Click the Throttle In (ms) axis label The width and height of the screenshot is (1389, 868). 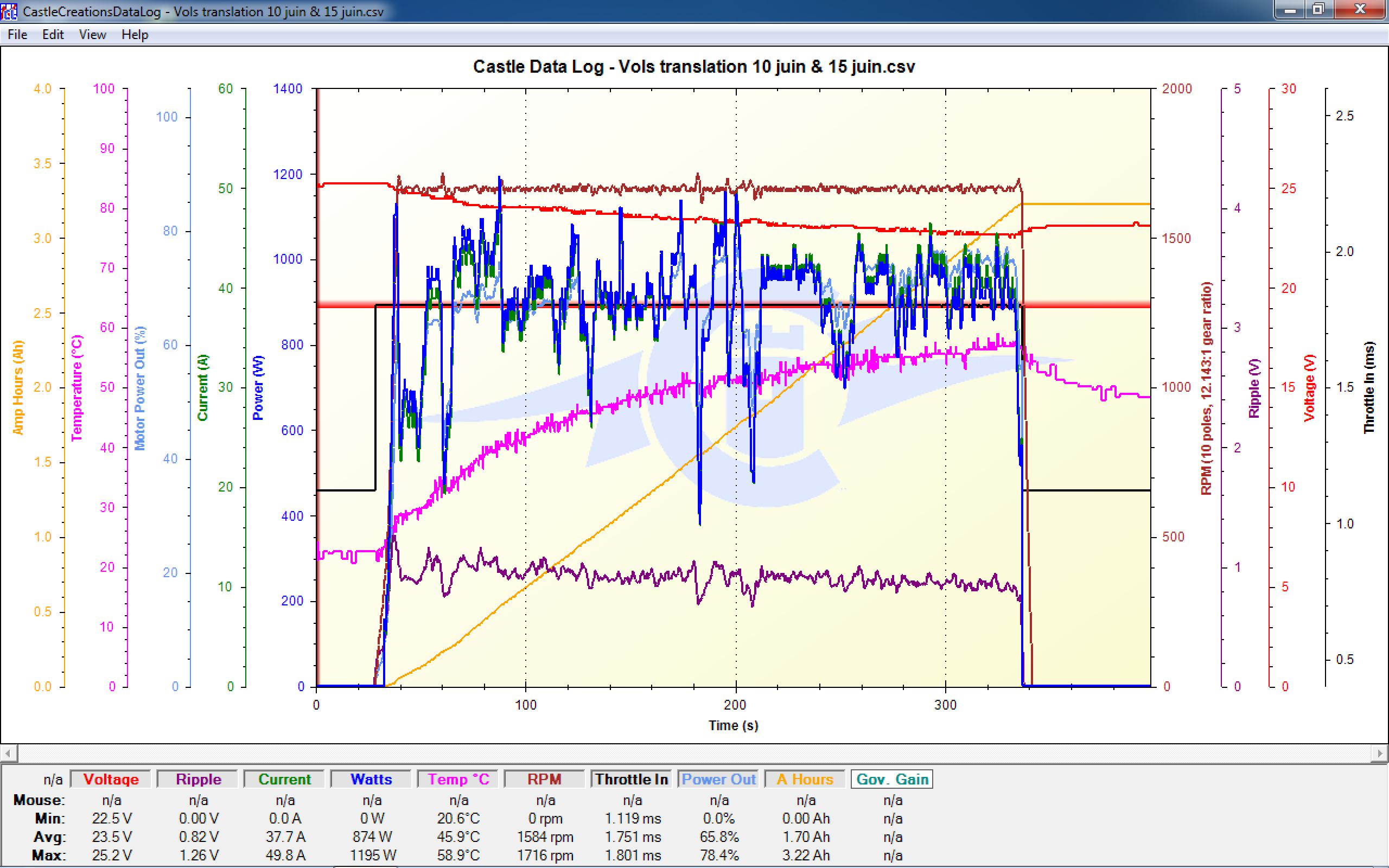[1369, 387]
